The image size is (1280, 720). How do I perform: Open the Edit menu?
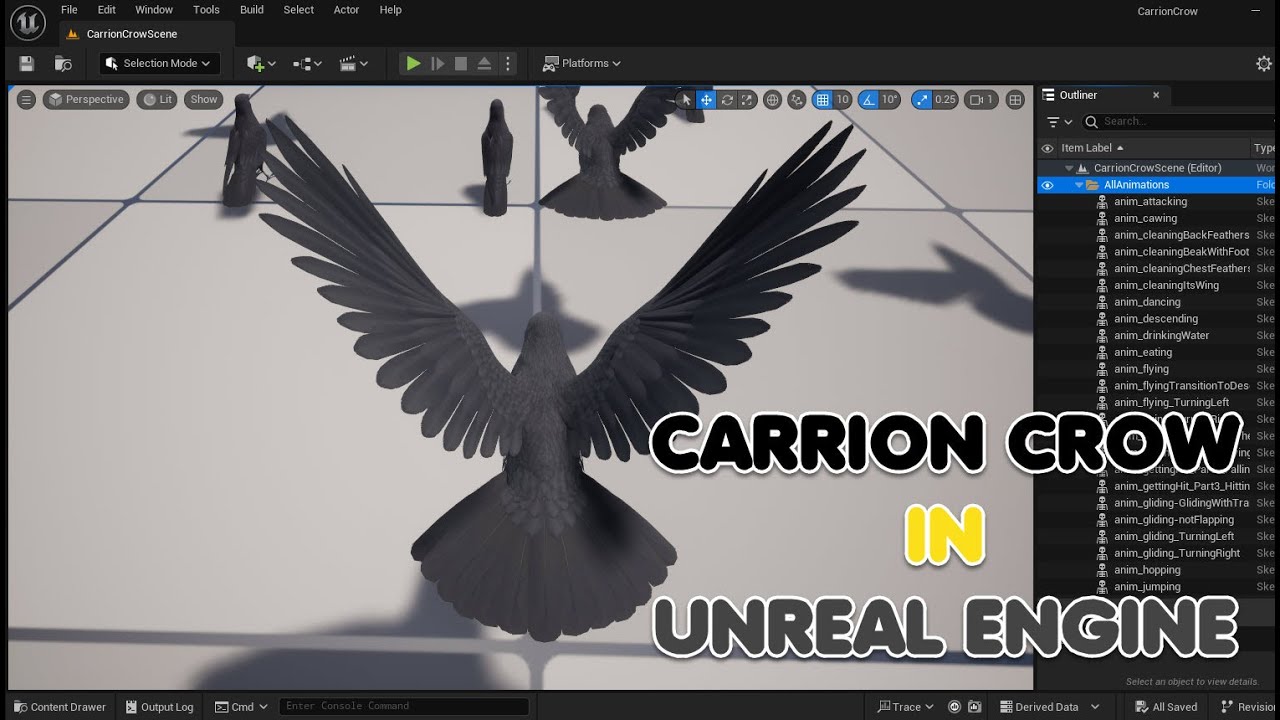point(107,10)
